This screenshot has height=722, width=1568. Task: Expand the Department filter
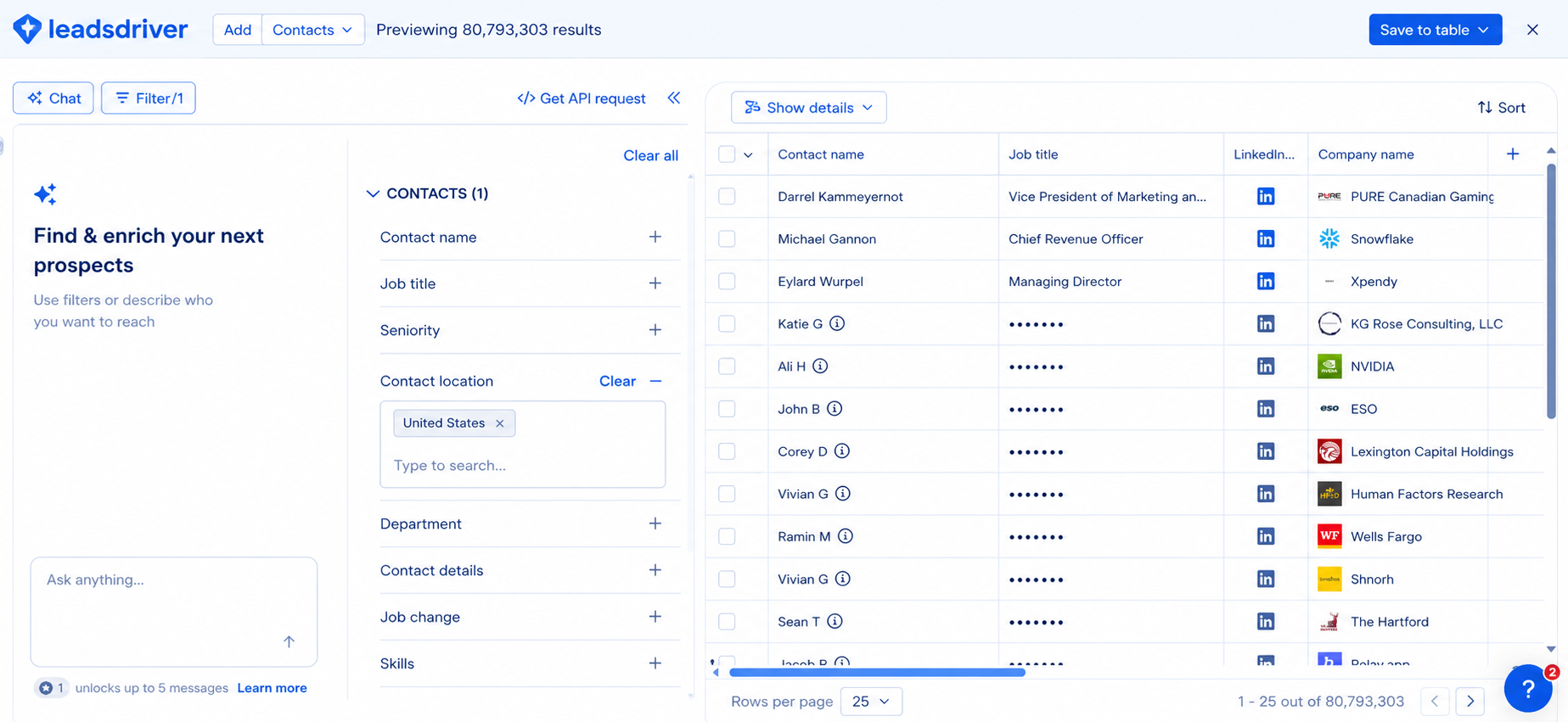click(x=655, y=523)
